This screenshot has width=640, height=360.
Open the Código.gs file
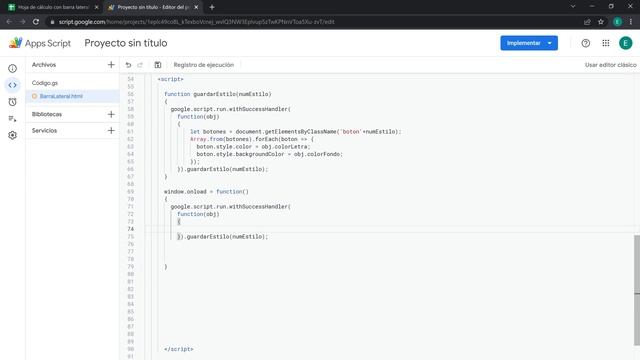coord(45,83)
